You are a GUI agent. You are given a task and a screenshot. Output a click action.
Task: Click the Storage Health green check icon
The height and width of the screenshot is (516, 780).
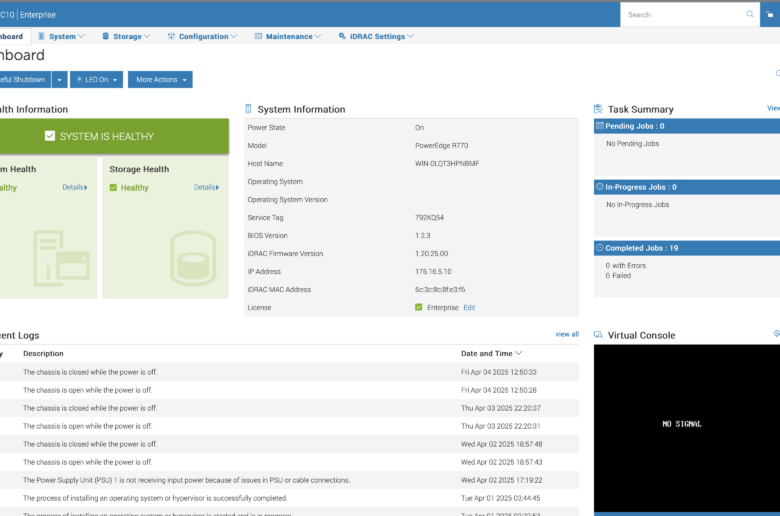(113, 188)
